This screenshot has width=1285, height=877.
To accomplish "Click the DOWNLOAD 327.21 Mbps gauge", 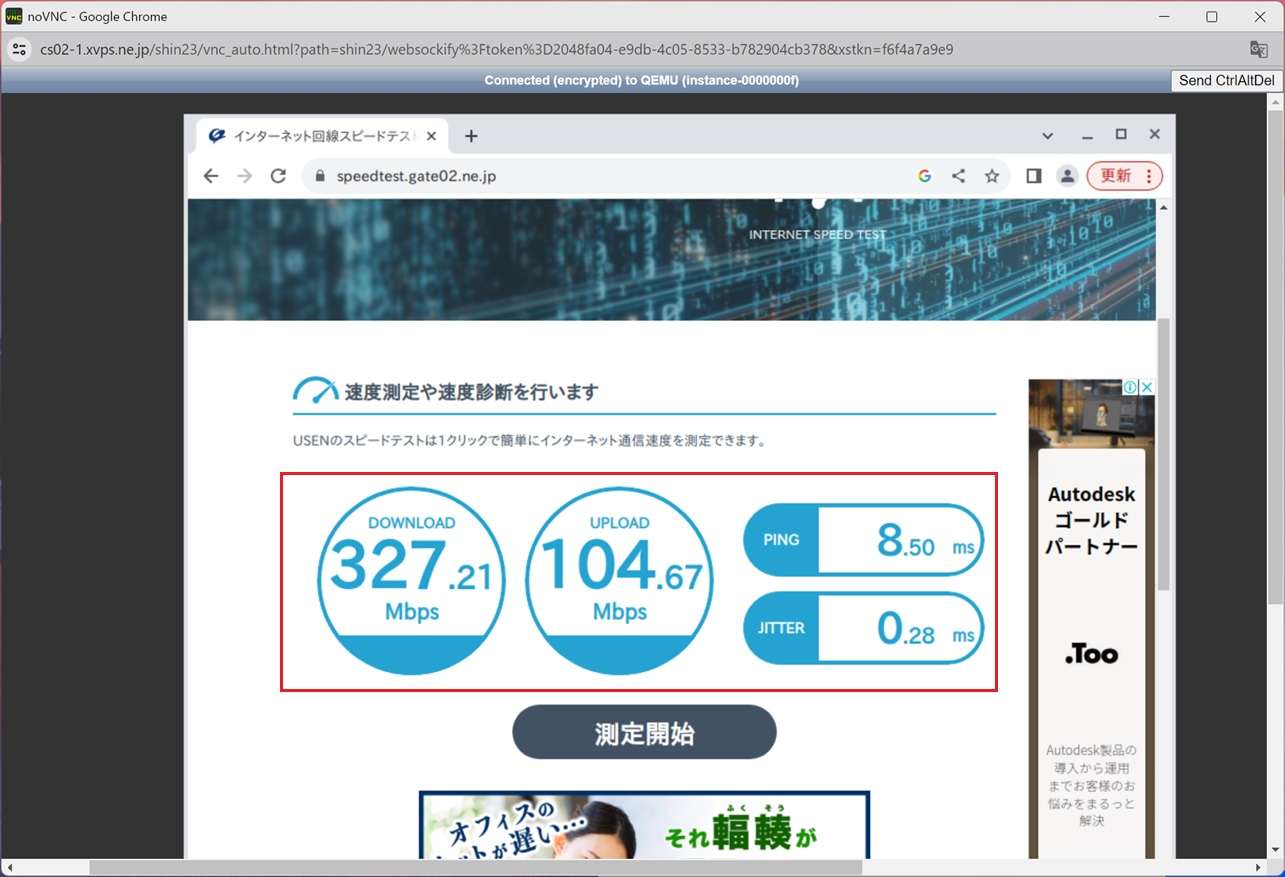I will coord(411,582).
